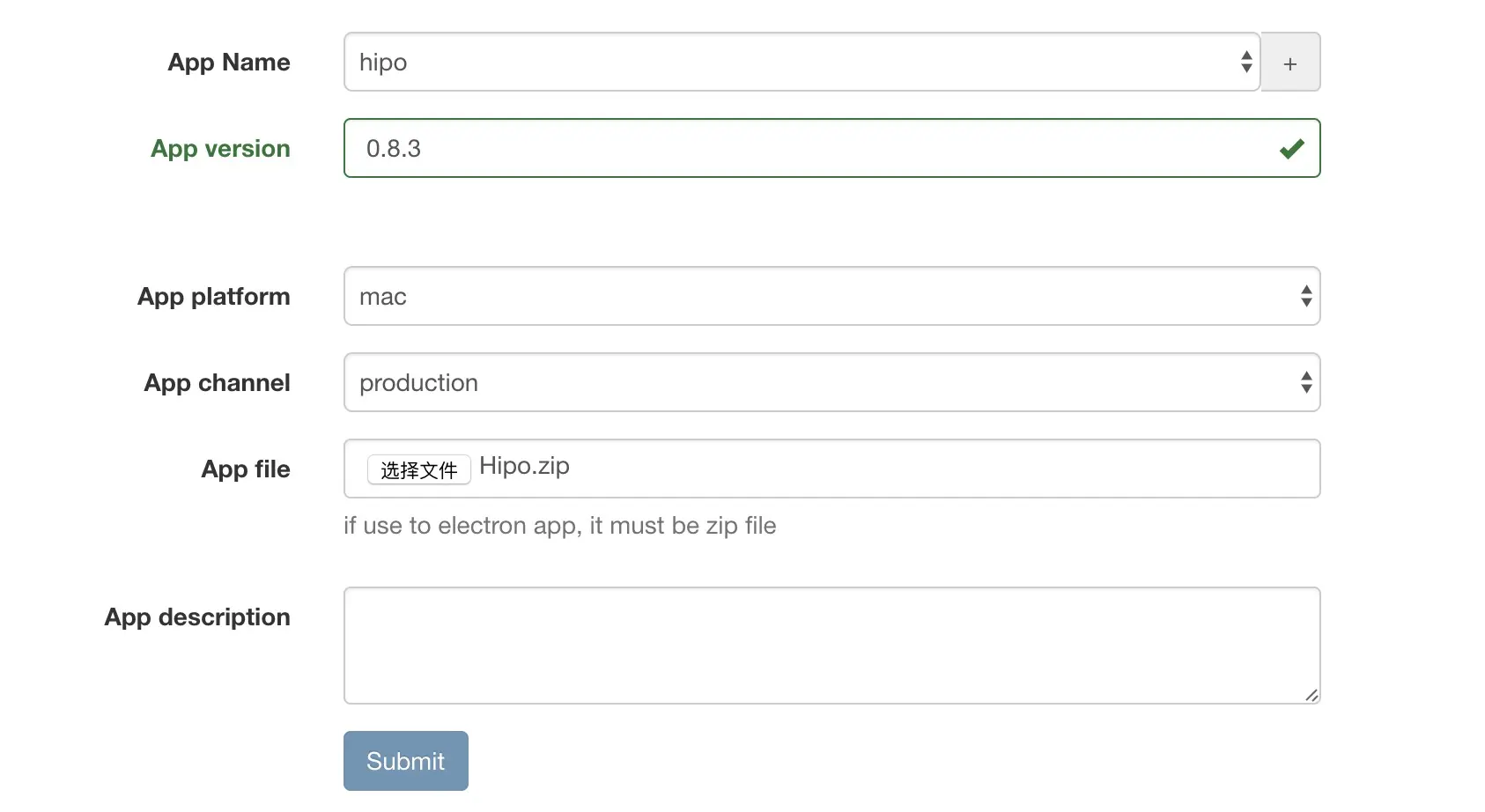Click the App Name label
The width and height of the screenshot is (1485, 812).
click(229, 62)
